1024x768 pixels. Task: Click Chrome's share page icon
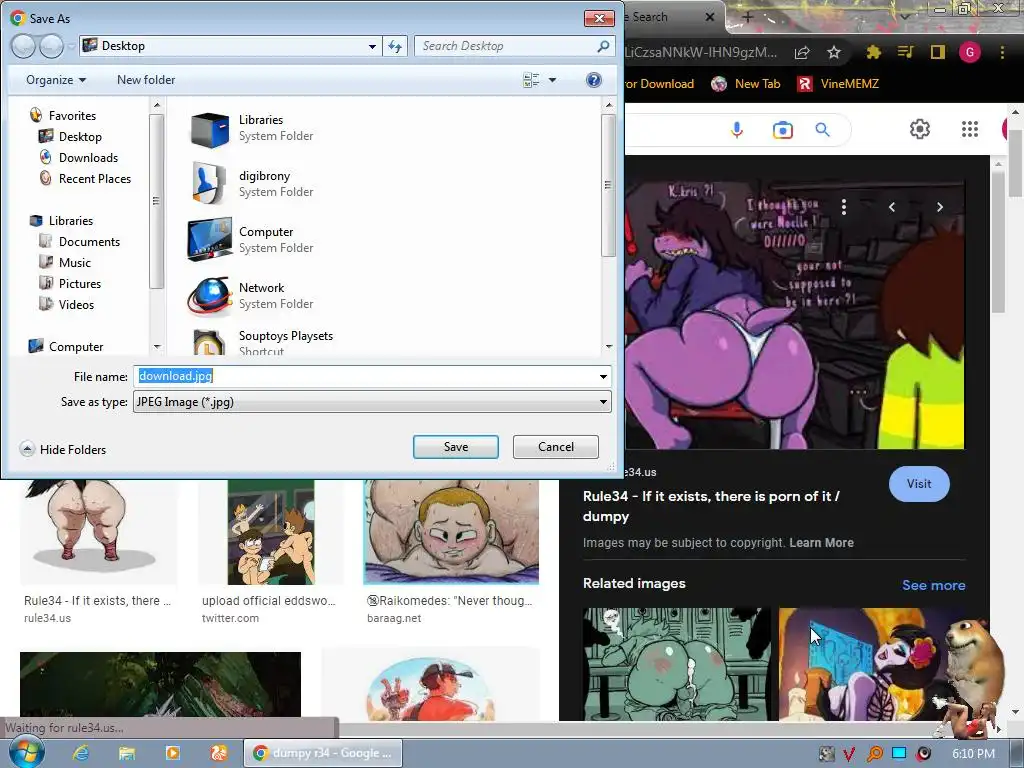point(802,53)
